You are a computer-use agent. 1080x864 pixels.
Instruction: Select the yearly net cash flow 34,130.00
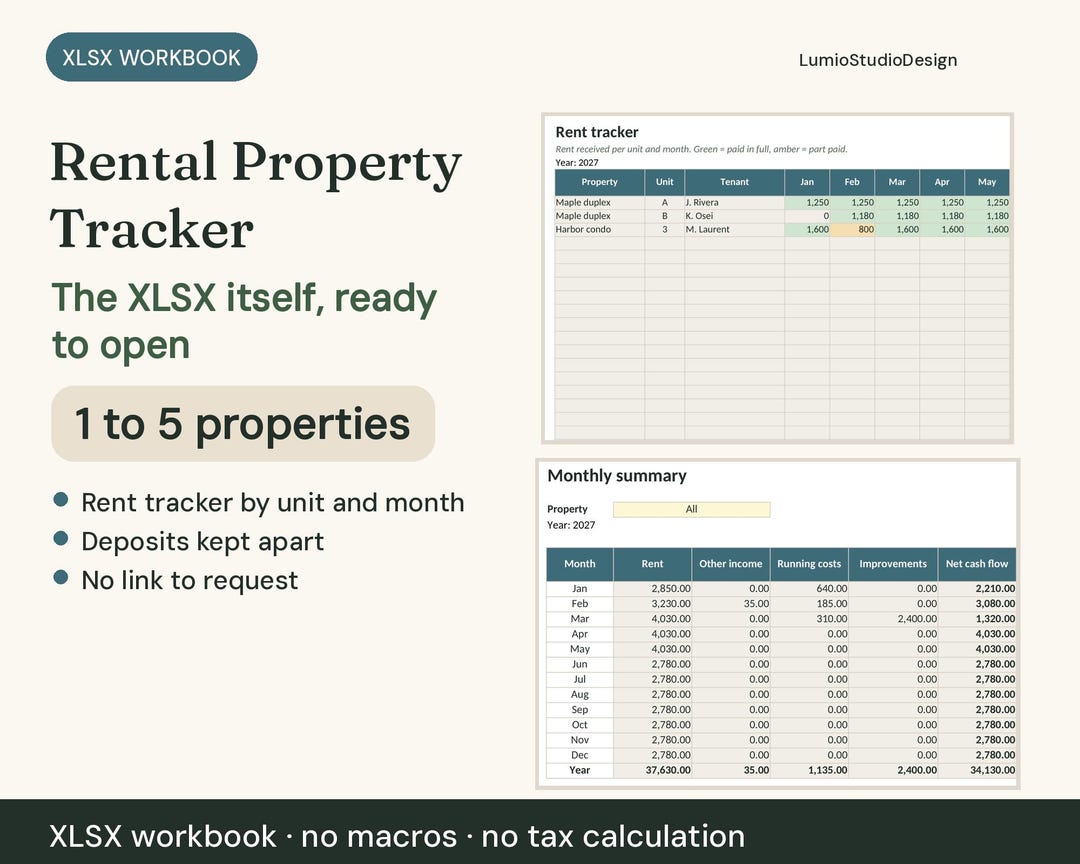coord(977,770)
